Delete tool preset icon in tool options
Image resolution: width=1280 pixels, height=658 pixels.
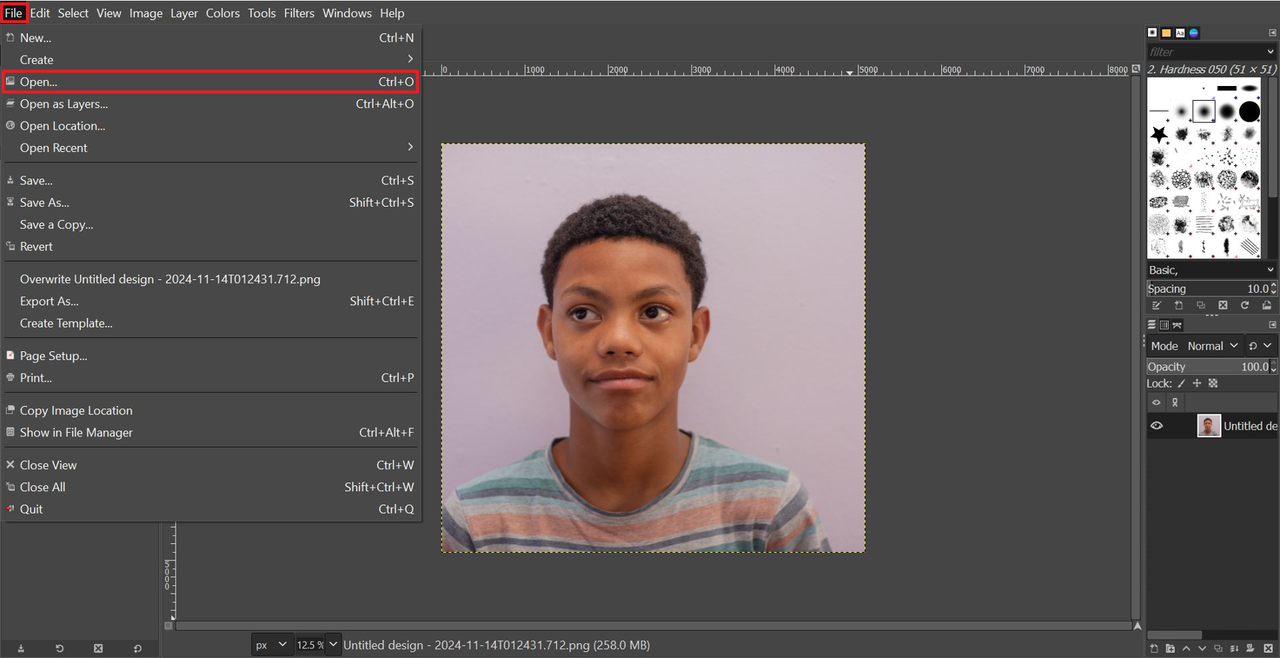coord(98,649)
